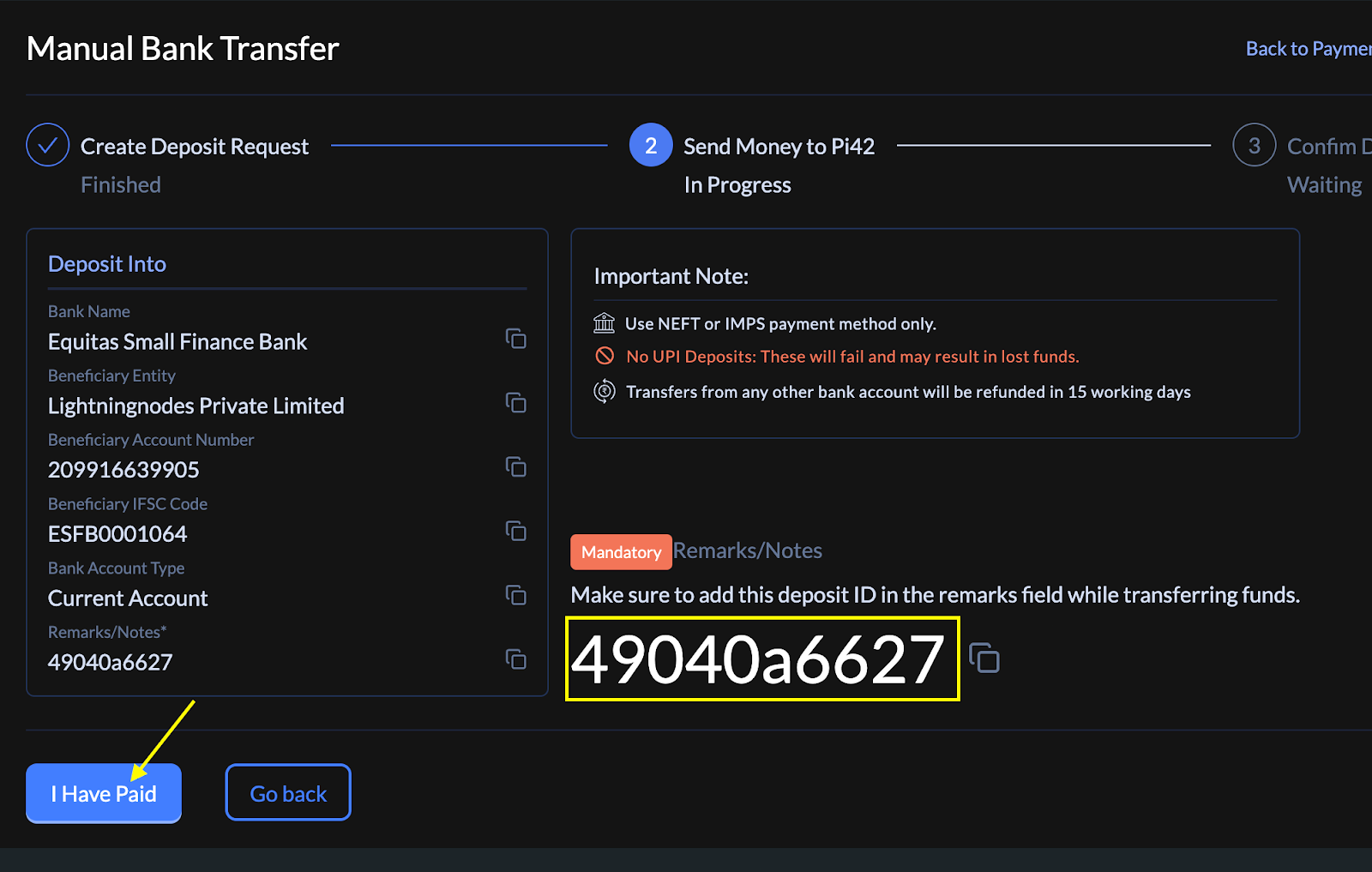Copy the Lightningnodes Private Limited beneficiary entity
The image size is (1372, 872).
click(515, 403)
